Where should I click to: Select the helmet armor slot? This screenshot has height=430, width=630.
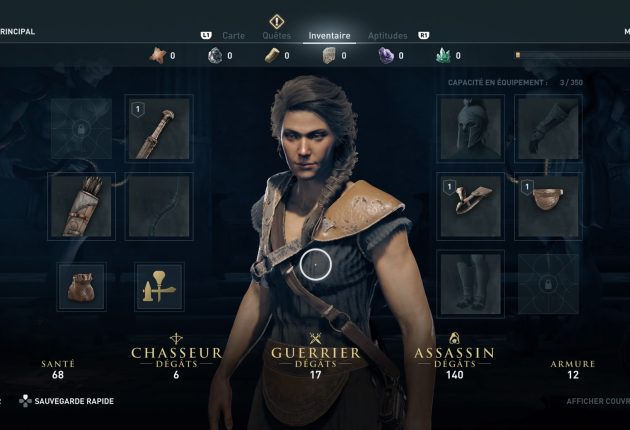470,129
